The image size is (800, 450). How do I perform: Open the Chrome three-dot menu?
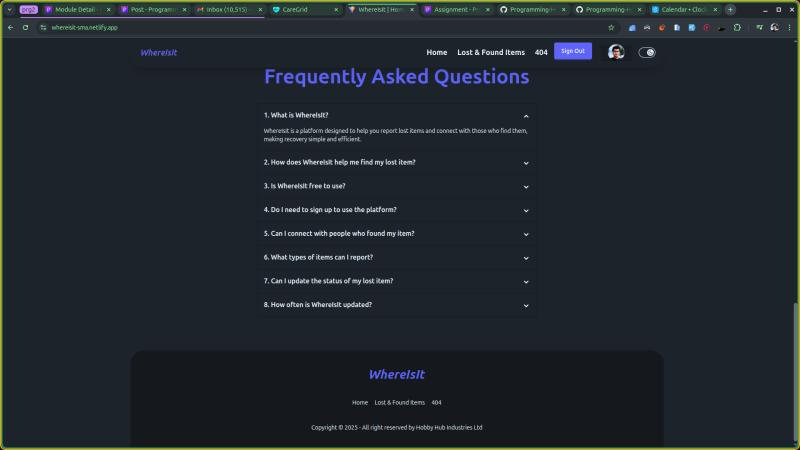click(789, 28)
